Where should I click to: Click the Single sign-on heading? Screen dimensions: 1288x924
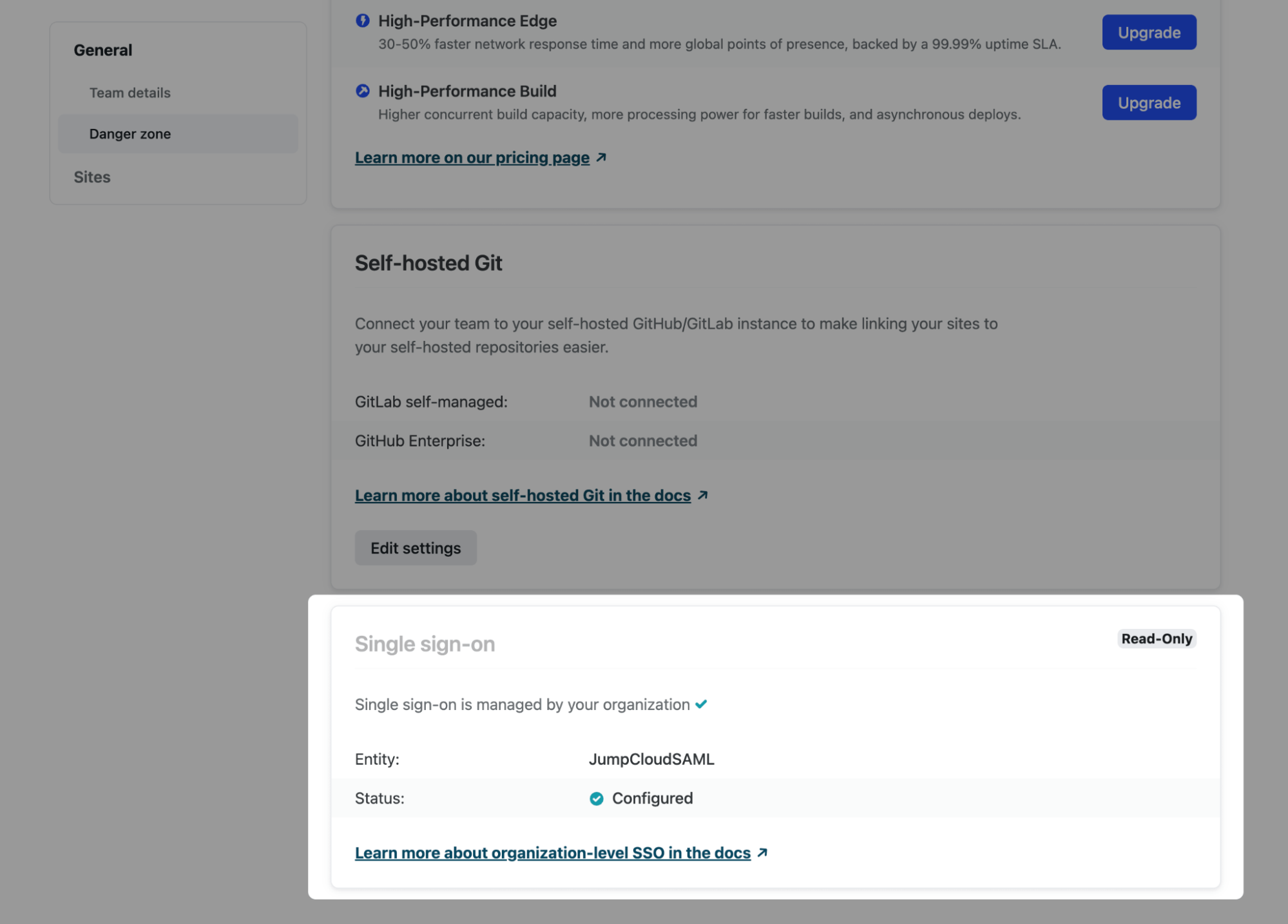coord(425,644)
